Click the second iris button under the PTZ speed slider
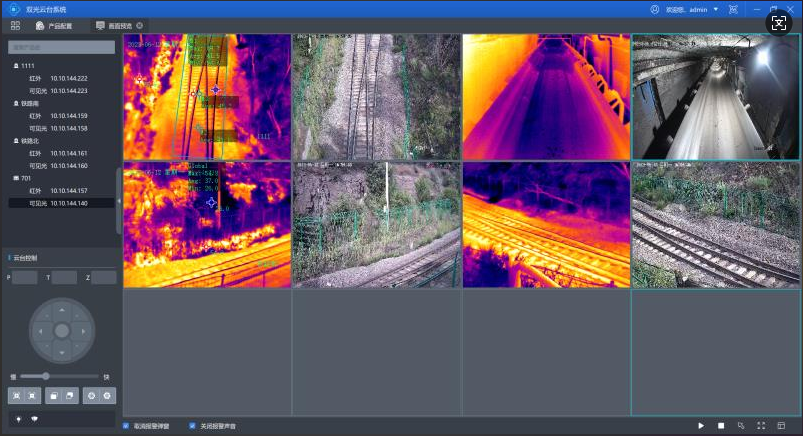 coord(107,396)
